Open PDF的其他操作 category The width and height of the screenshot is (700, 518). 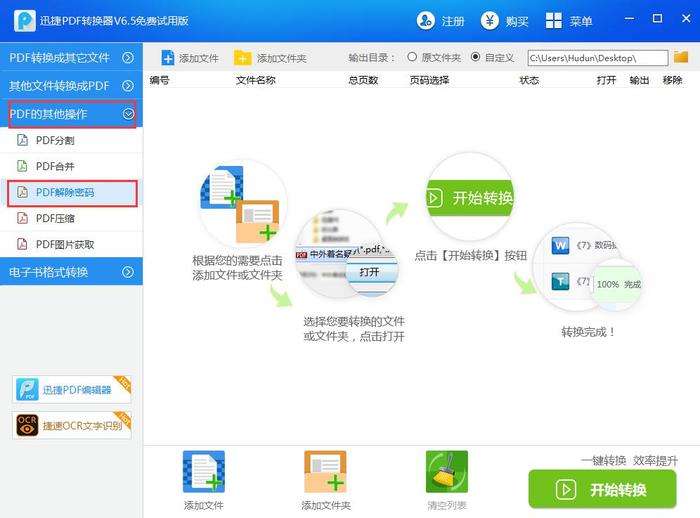(x=71, y=114)
